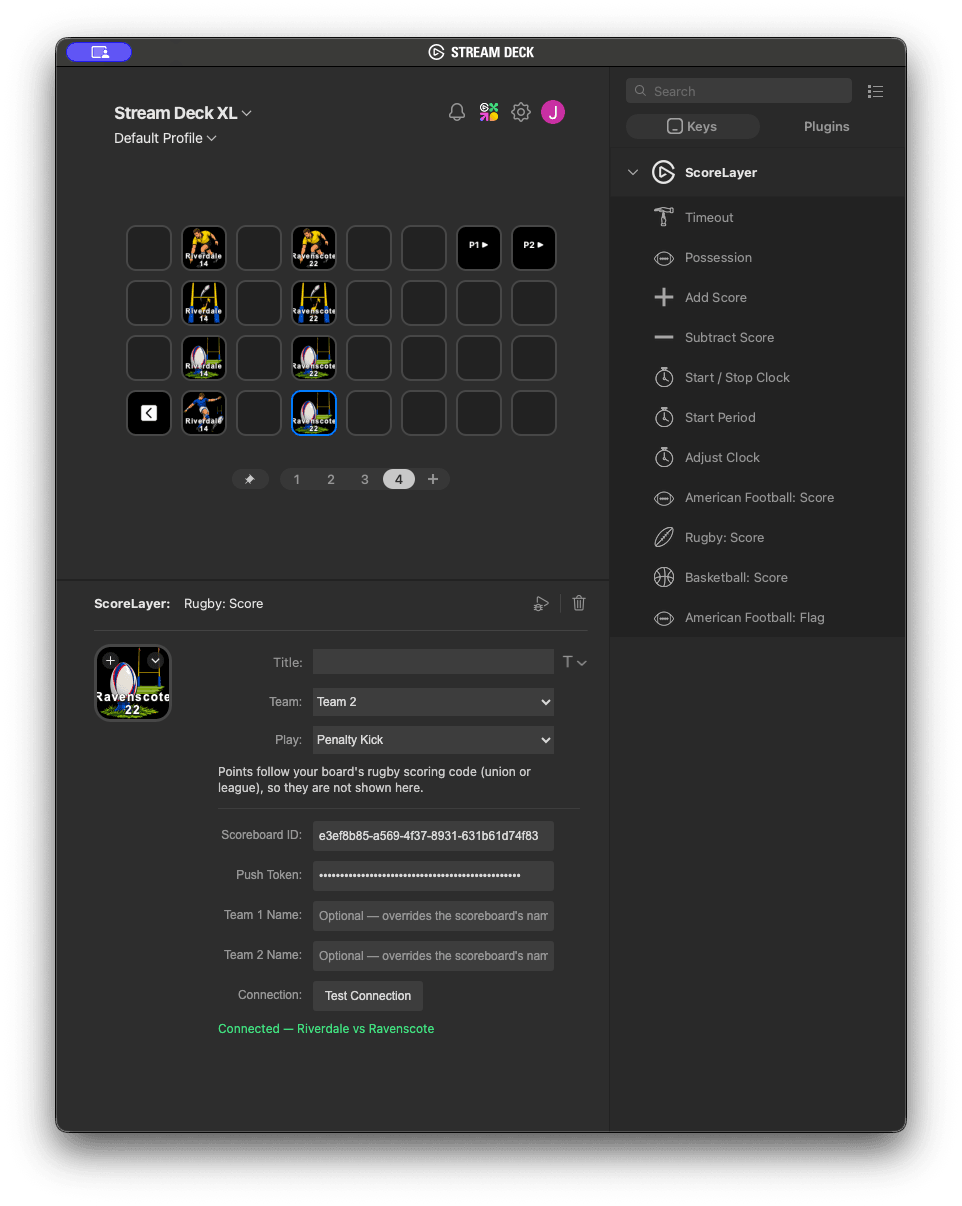962x1206 pixels.
Task: Choose the Start Period action
Action: (x=757, y=417)
